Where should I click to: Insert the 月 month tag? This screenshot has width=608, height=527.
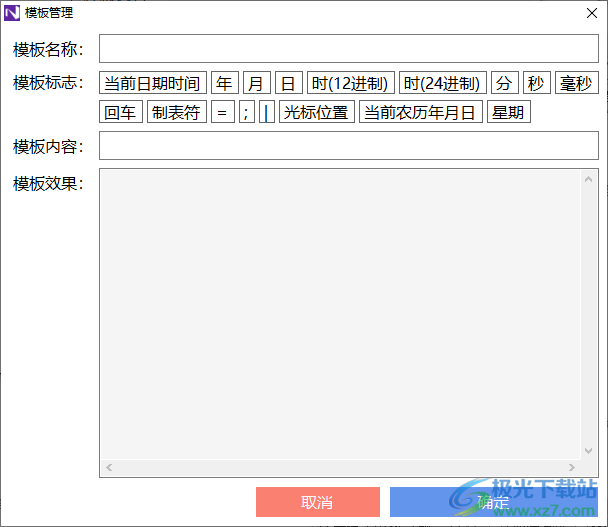coord(257,83)
